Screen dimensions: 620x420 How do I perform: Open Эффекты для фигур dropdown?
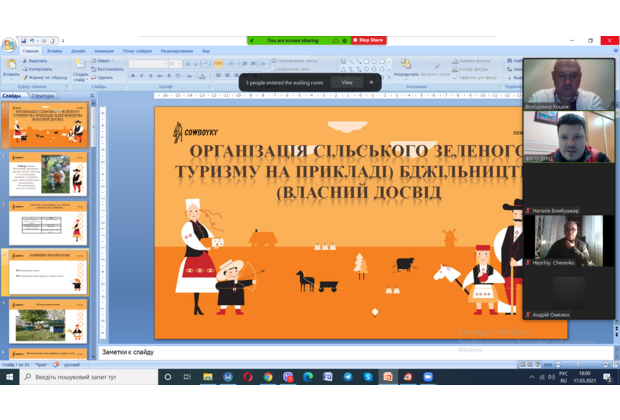(476, 78)
